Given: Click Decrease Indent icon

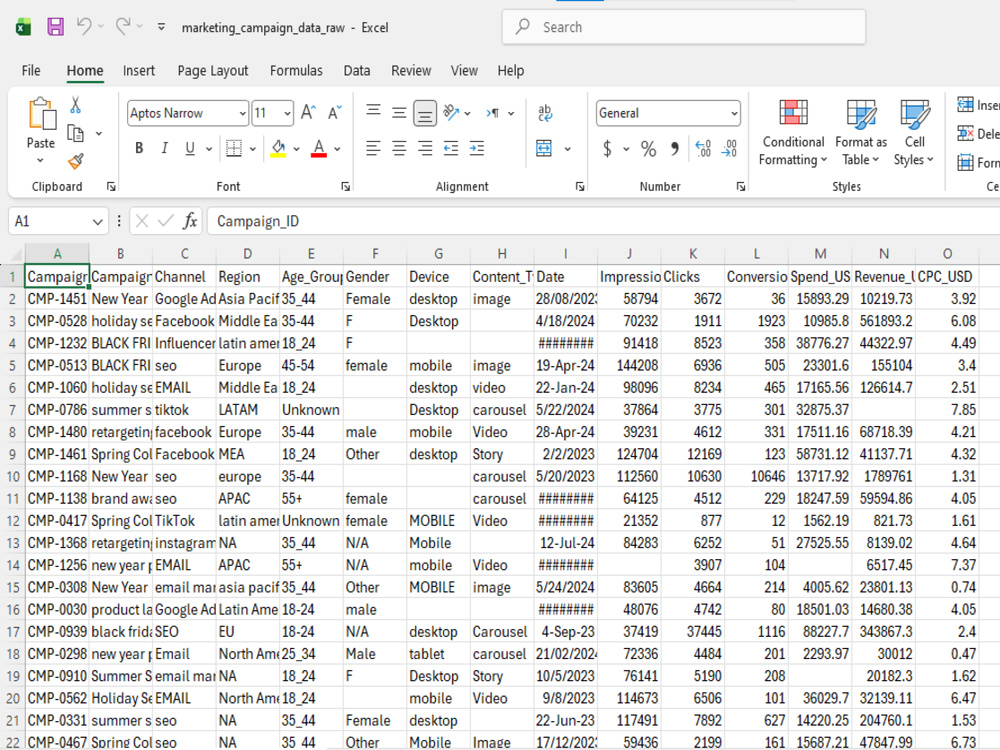Looking at the screenshot, I should 451,149.
